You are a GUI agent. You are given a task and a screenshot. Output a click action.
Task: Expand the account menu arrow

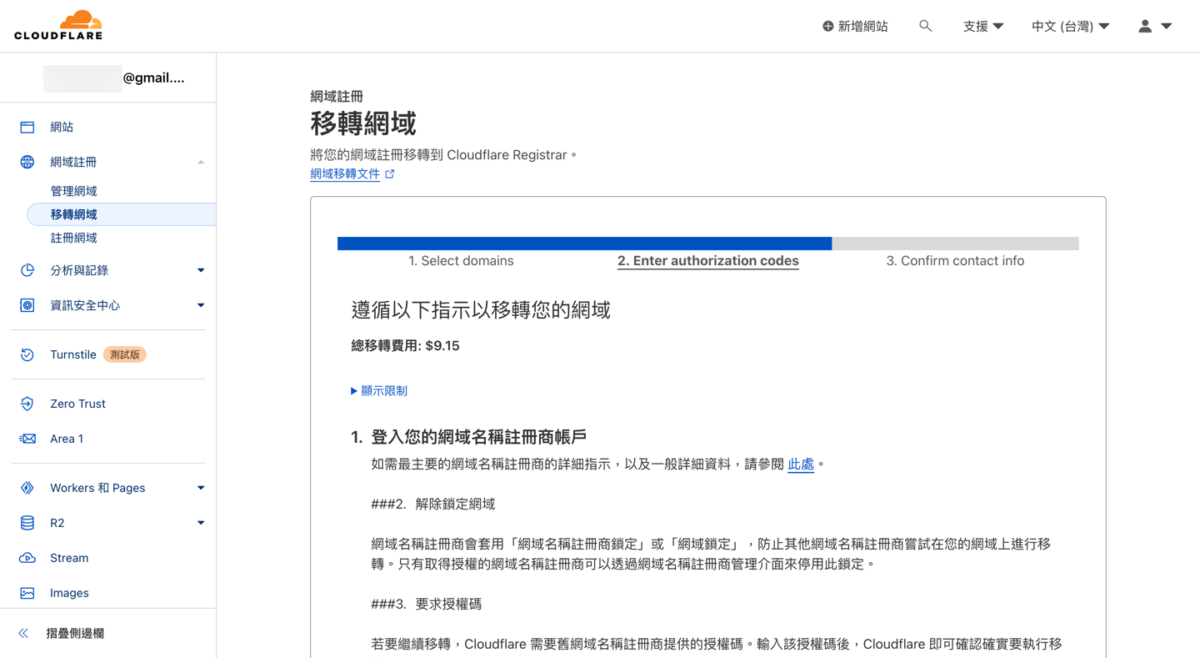tap(1166, 26)
